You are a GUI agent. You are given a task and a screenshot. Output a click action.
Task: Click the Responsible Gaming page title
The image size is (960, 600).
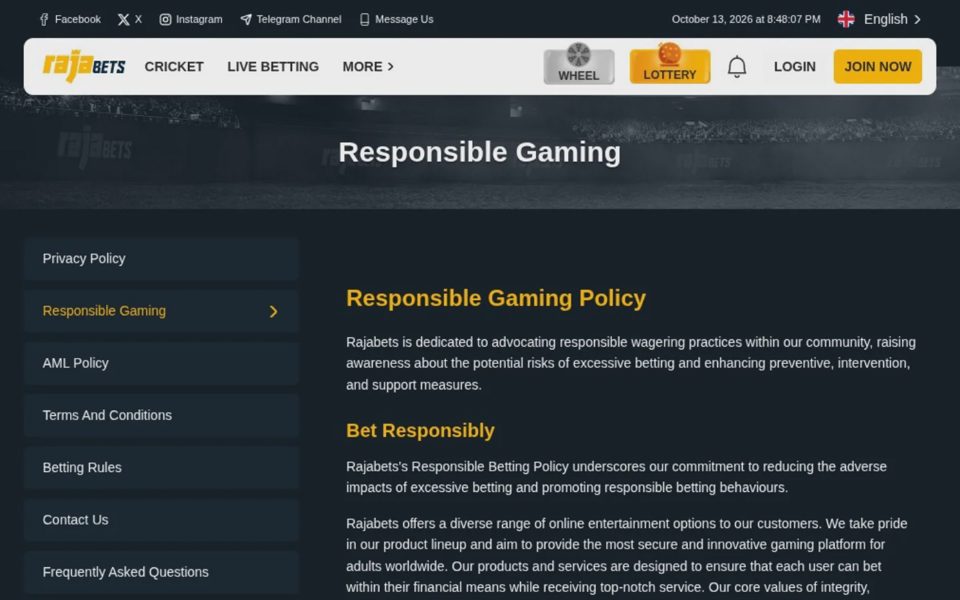click(479, 152)
